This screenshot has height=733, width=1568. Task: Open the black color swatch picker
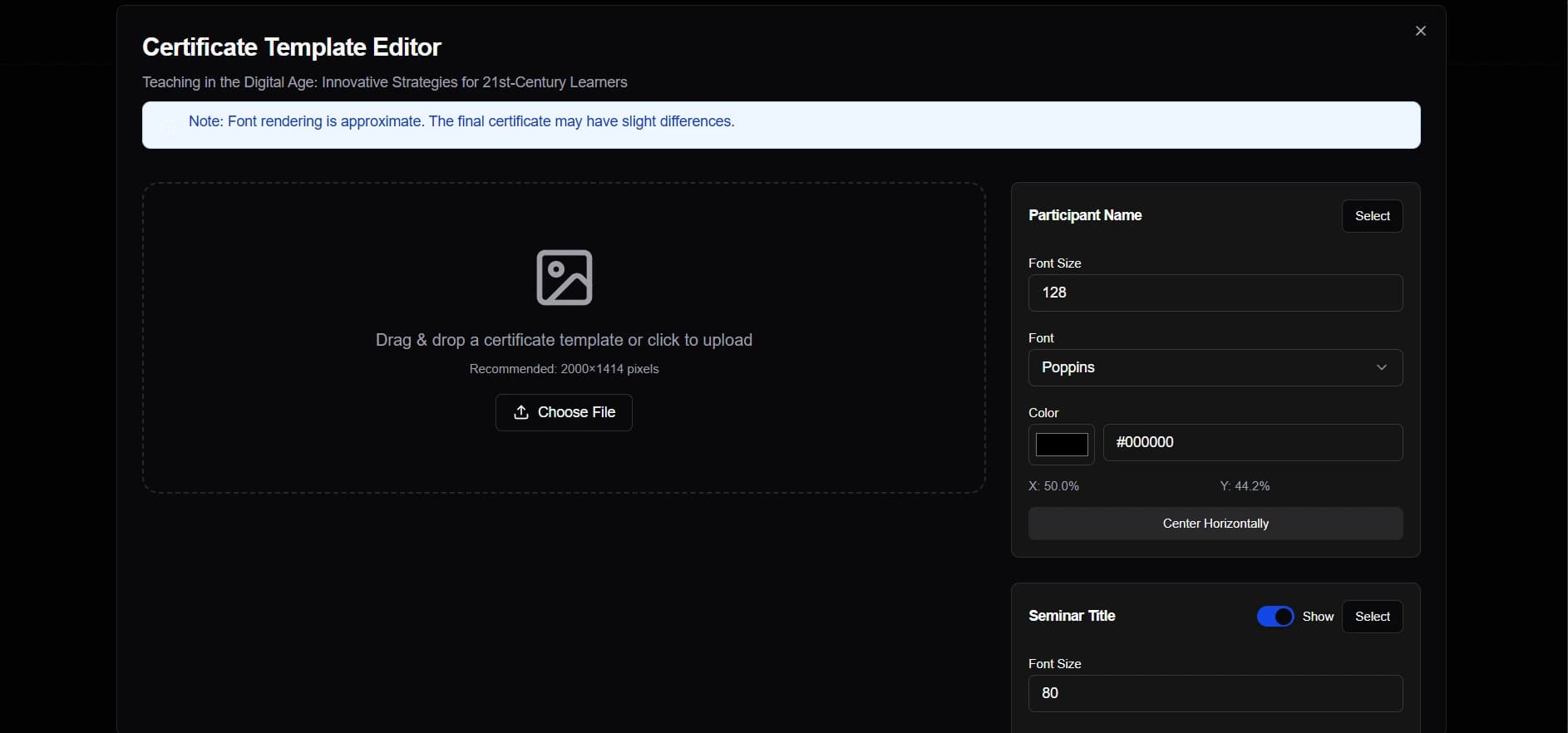point(1061,444)
